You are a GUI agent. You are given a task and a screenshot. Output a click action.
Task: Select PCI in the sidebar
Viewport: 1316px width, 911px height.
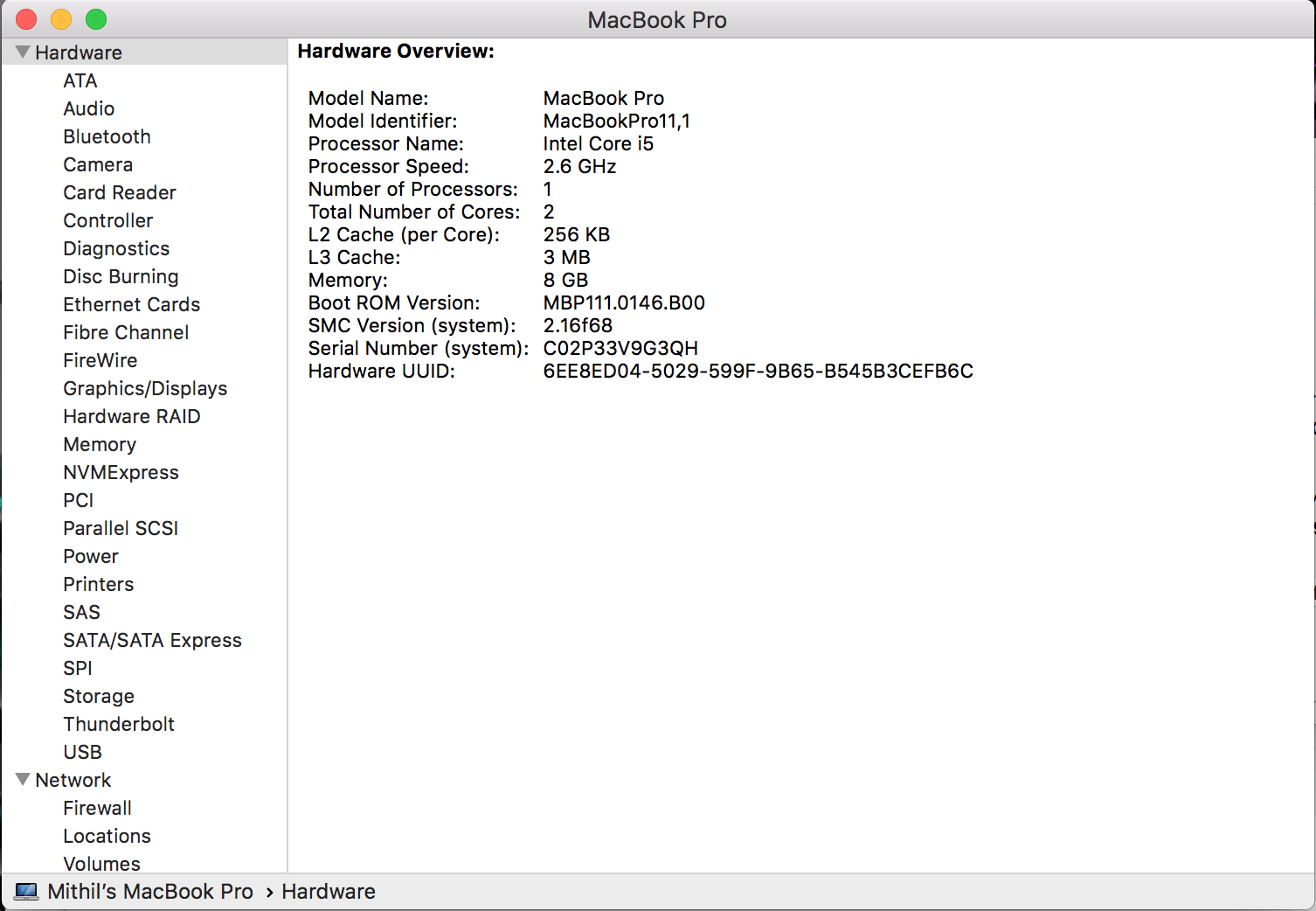pos(79,500)
